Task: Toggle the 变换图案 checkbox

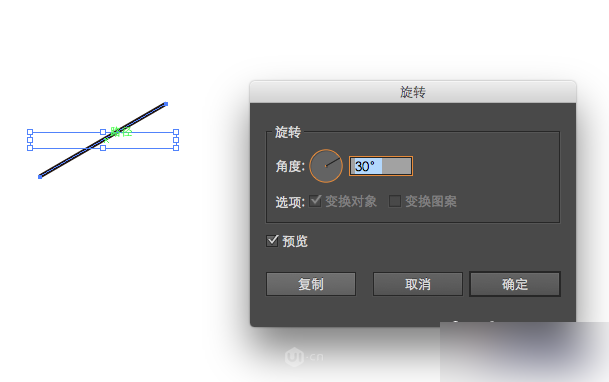Action: click(395, 201)
